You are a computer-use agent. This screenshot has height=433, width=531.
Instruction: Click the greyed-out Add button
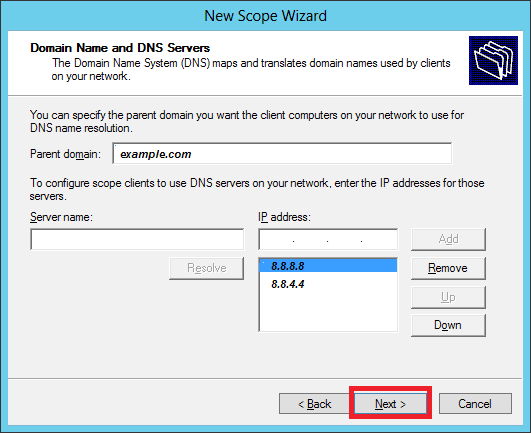tap(448, 239)
